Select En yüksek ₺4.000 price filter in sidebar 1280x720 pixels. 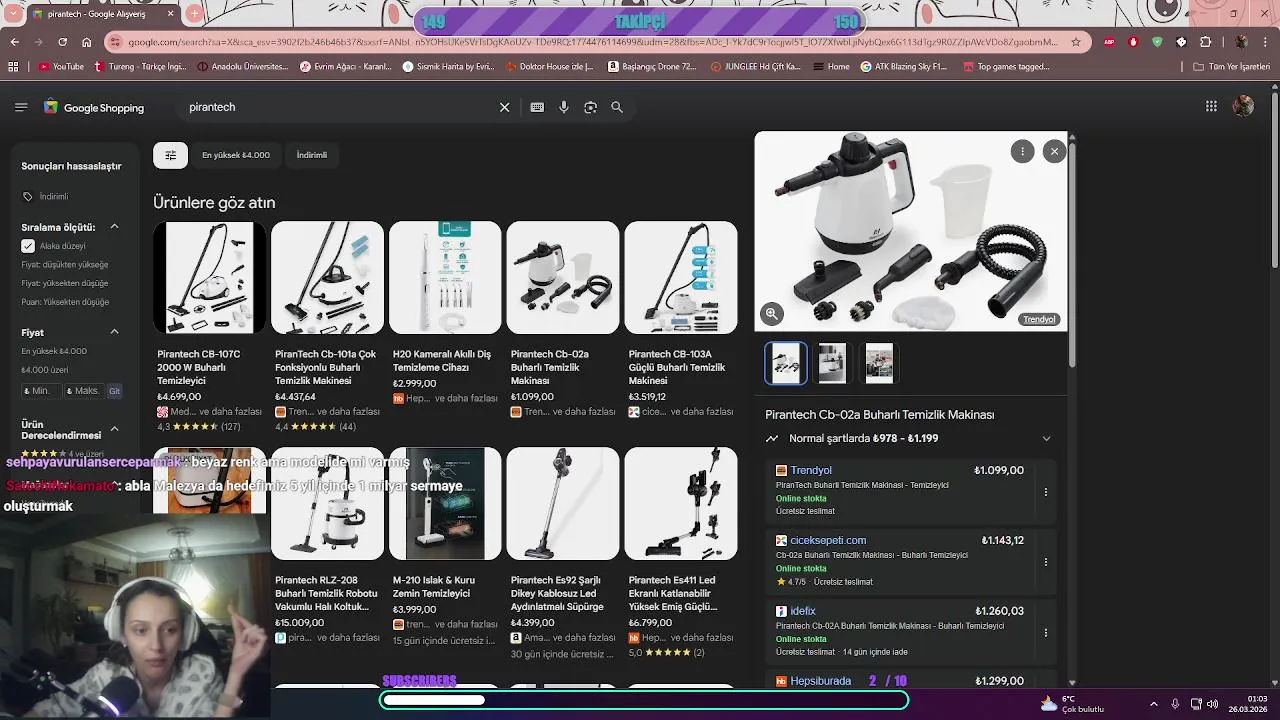pos(54,351)
